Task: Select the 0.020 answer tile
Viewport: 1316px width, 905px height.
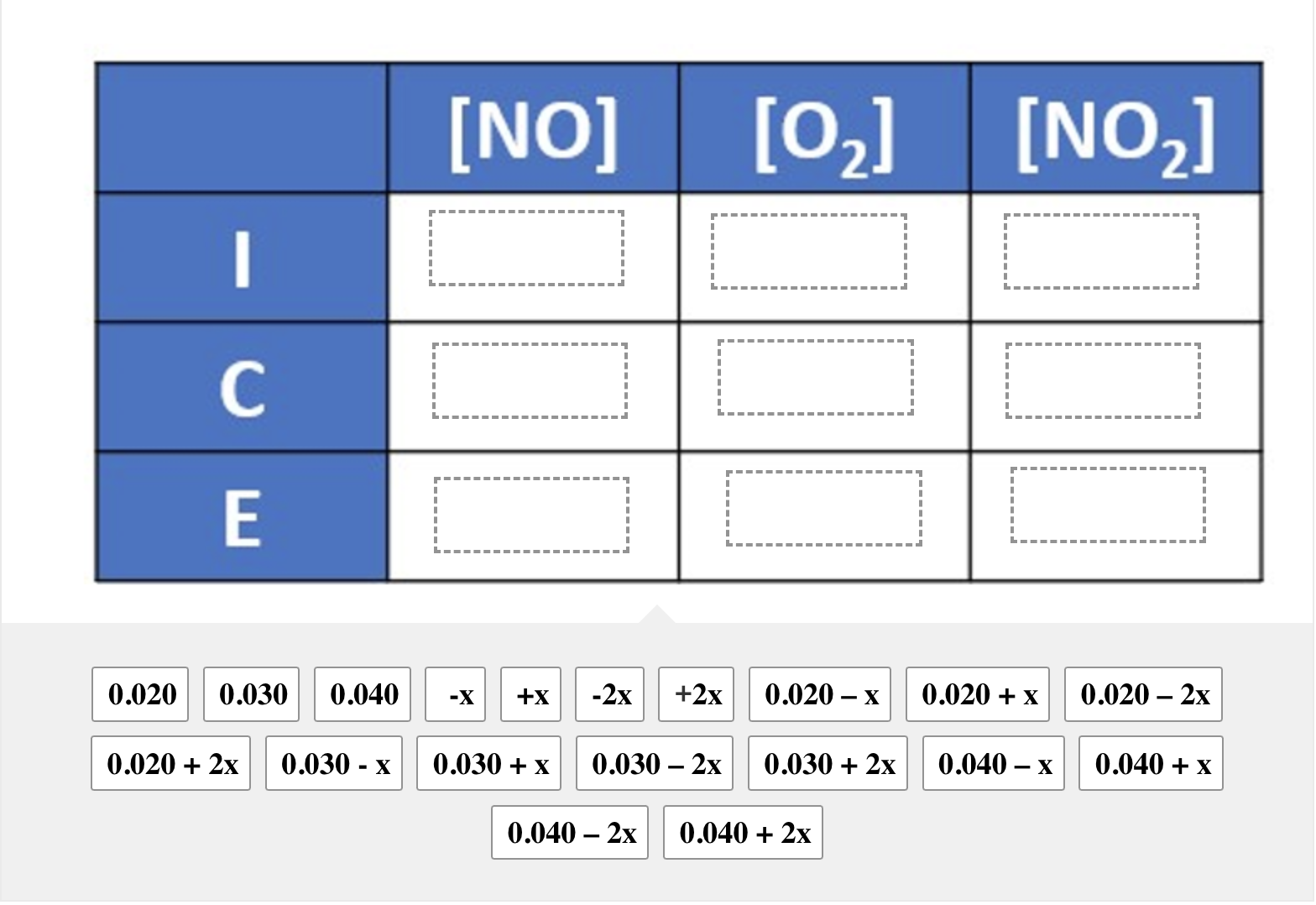Action: 139,694
